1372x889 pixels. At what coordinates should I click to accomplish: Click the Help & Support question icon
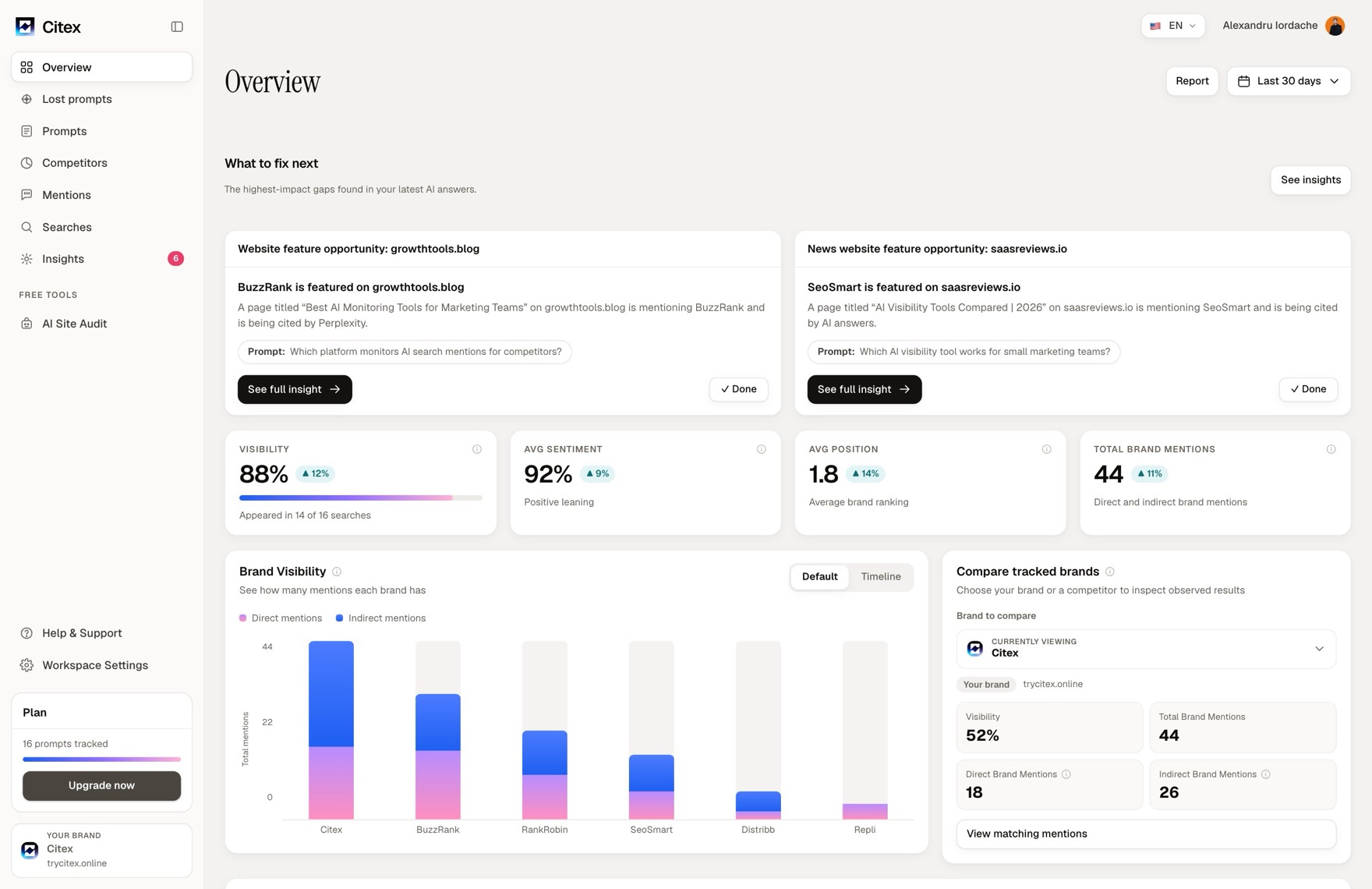(x=27, y=633)
